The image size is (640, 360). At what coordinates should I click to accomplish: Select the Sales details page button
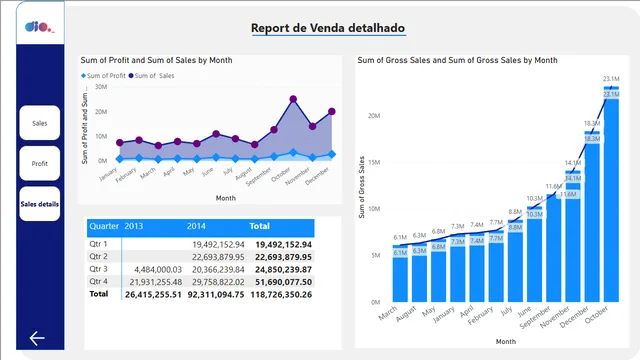pyautogui.click(x=40, y=204)
